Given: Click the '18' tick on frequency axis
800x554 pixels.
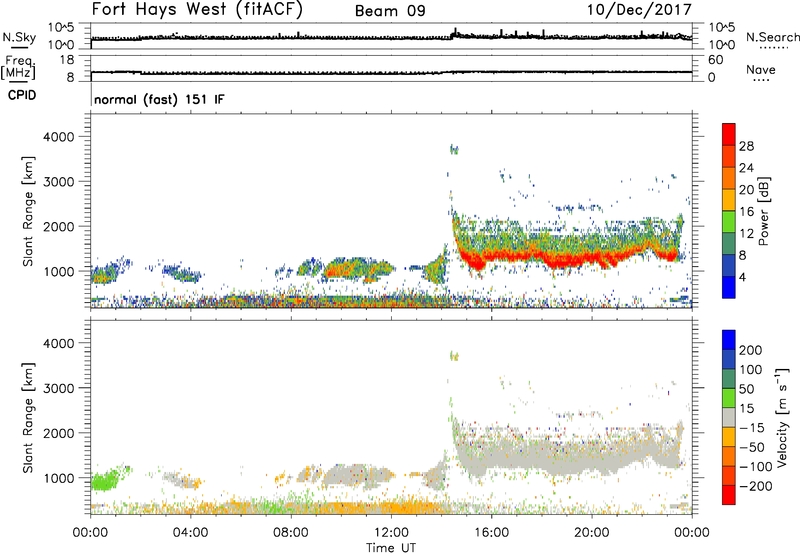Looking at the screenshot, I should click(67, 60).
